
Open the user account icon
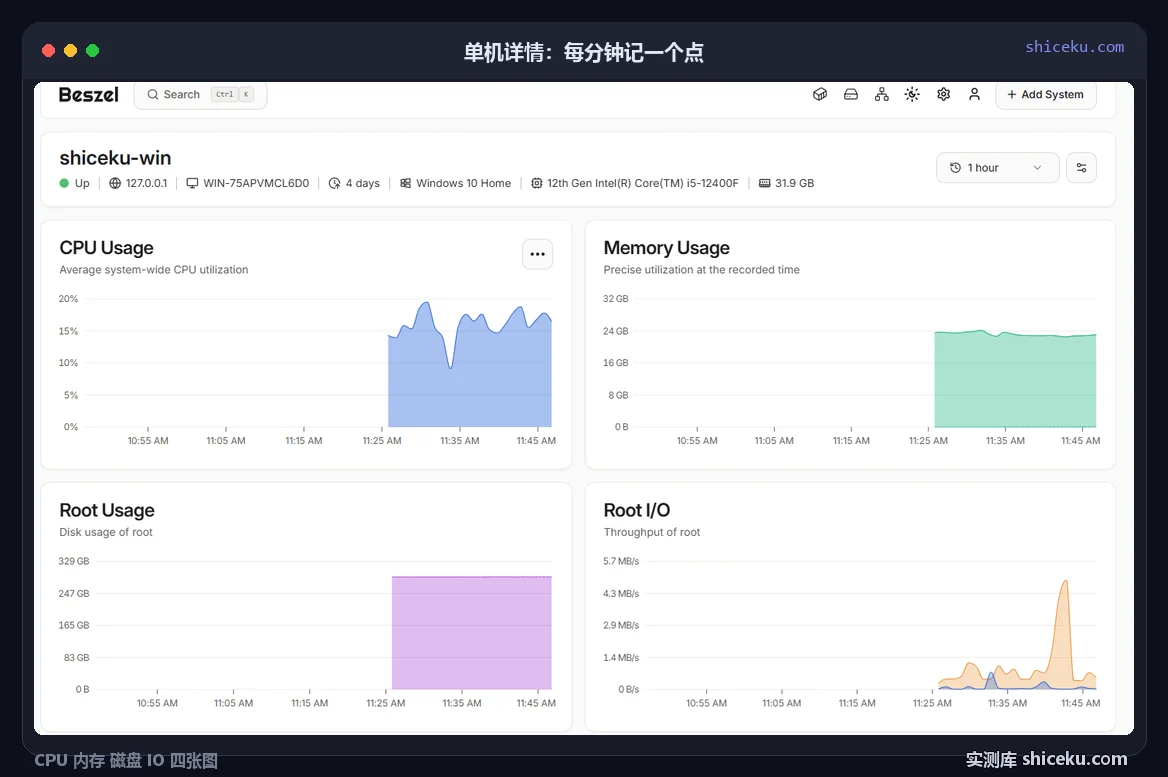(x=974, y=95)
